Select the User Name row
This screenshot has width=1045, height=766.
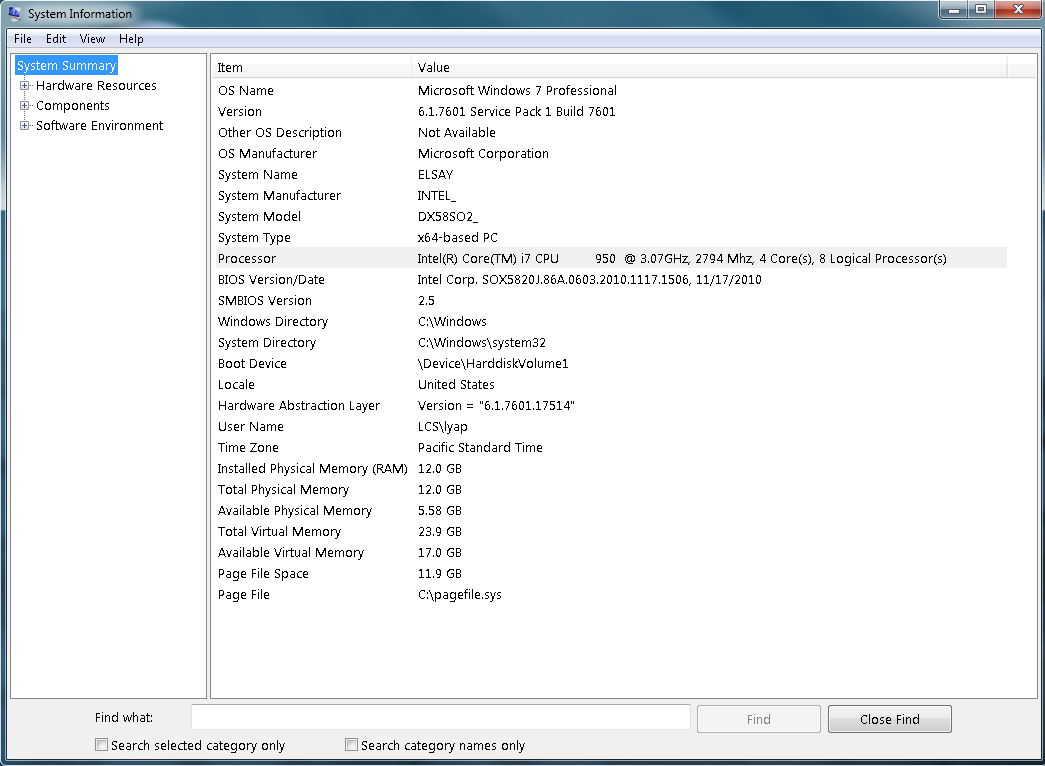tap(612, 427)
